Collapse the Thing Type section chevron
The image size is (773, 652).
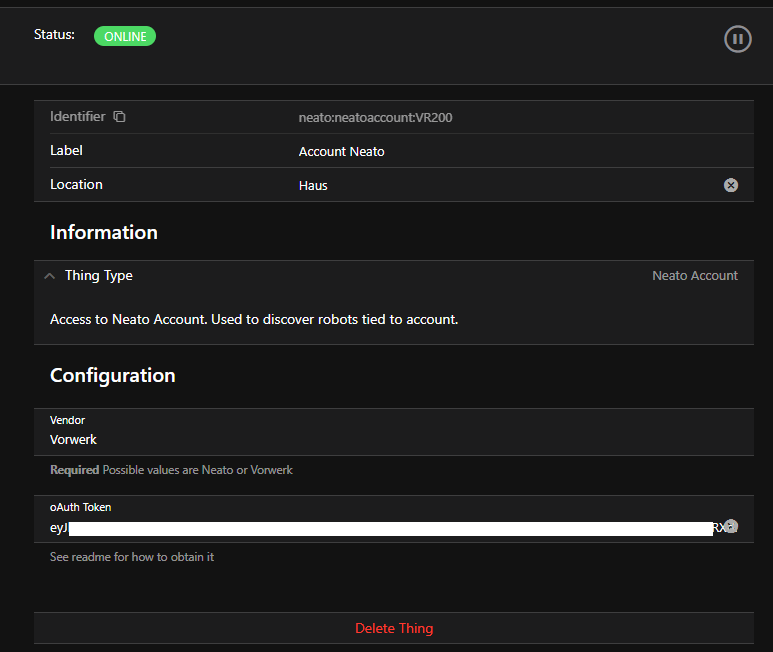point(50,276)
